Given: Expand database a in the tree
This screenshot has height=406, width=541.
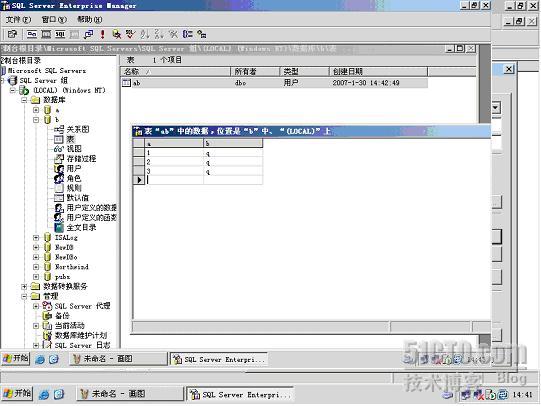Looking at the screenshot, I should (36, 110).
